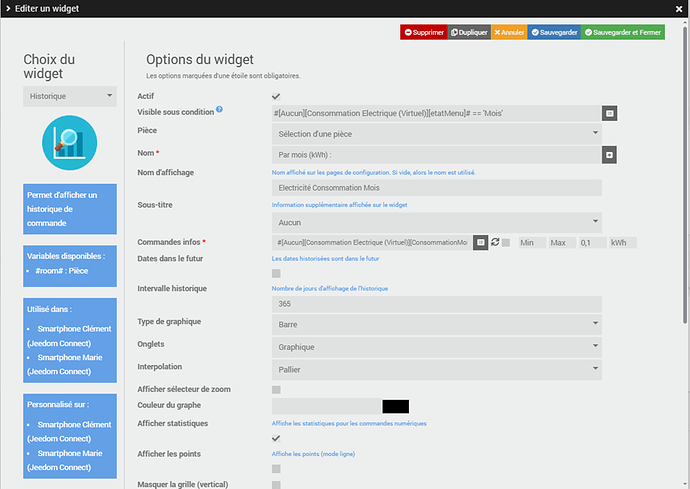Image resolution: width=690 pixels, height=489 pixels.
Task: Click the Couleur du graphe text field
Action: point(326,406)
